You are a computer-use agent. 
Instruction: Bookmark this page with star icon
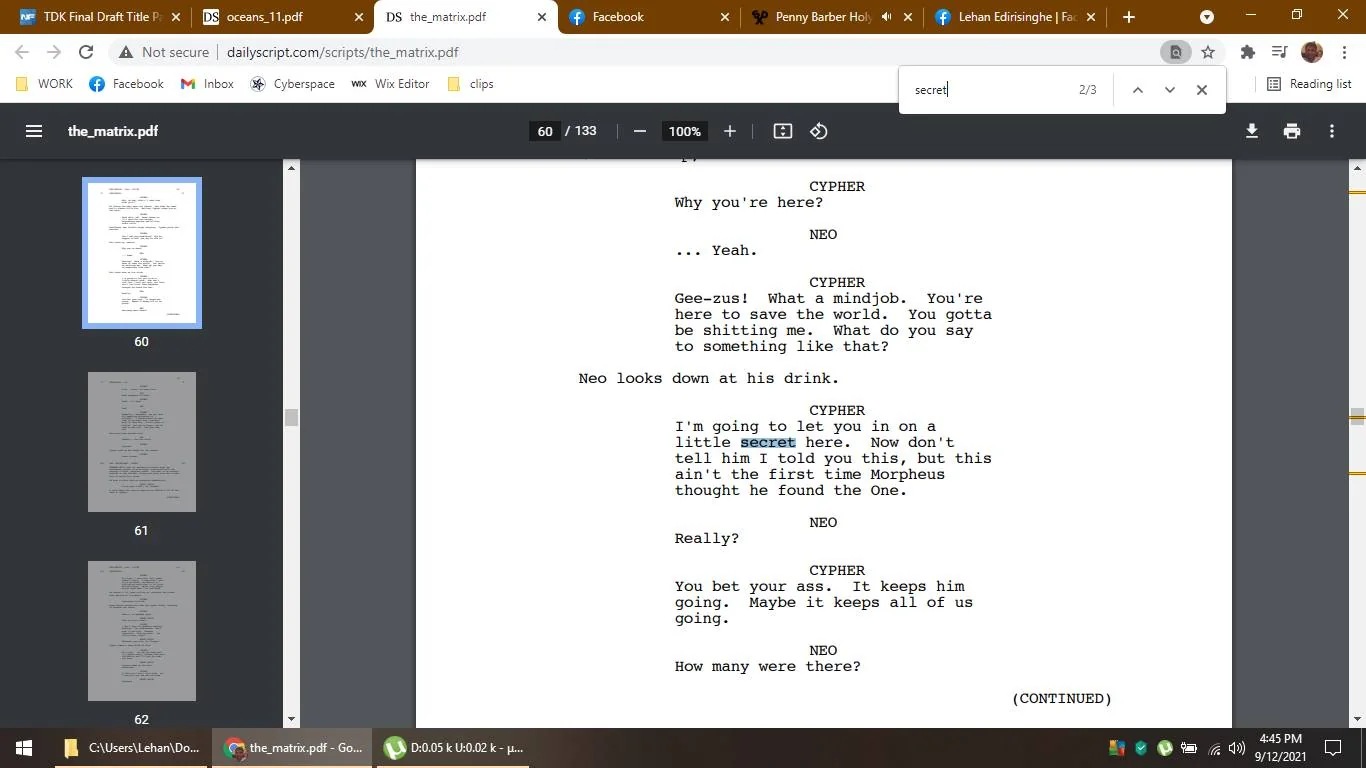[x=1208, y=52]
